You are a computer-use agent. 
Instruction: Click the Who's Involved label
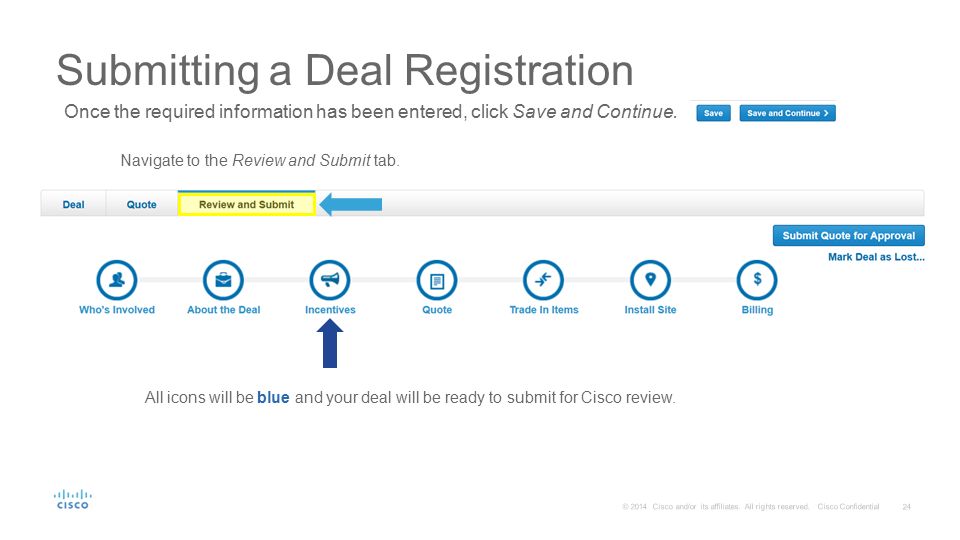[x=117, y=310]
